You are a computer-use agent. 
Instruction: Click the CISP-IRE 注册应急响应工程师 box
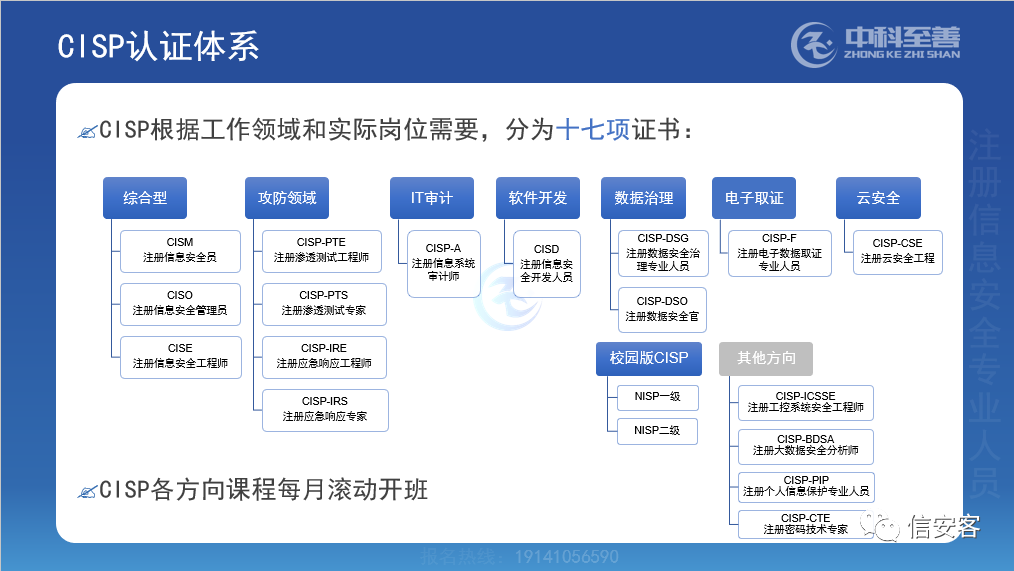click(325, 357)
